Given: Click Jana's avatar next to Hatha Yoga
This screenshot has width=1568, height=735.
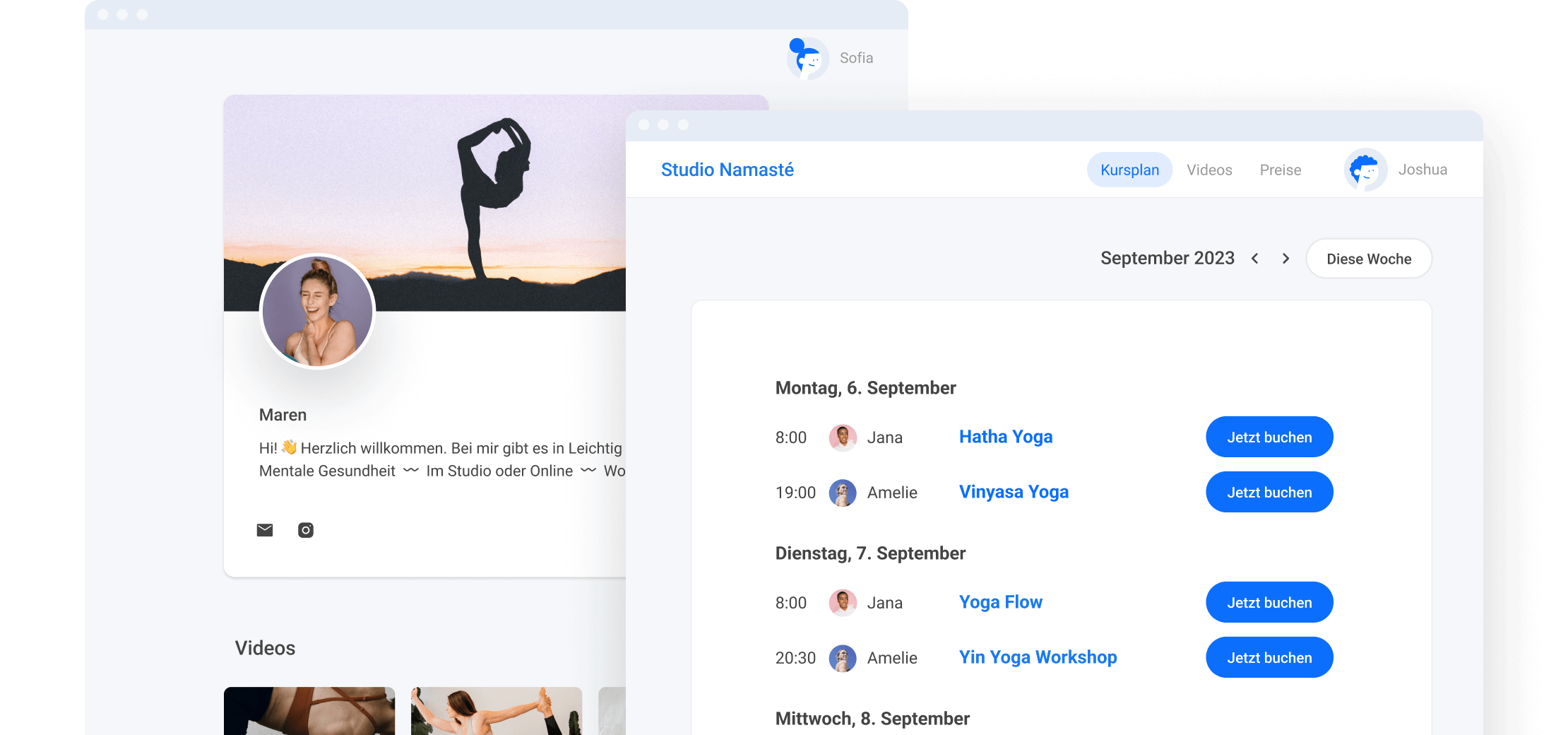Looking at the screenshot, I should pyautogui.click(x=843, y=437).
